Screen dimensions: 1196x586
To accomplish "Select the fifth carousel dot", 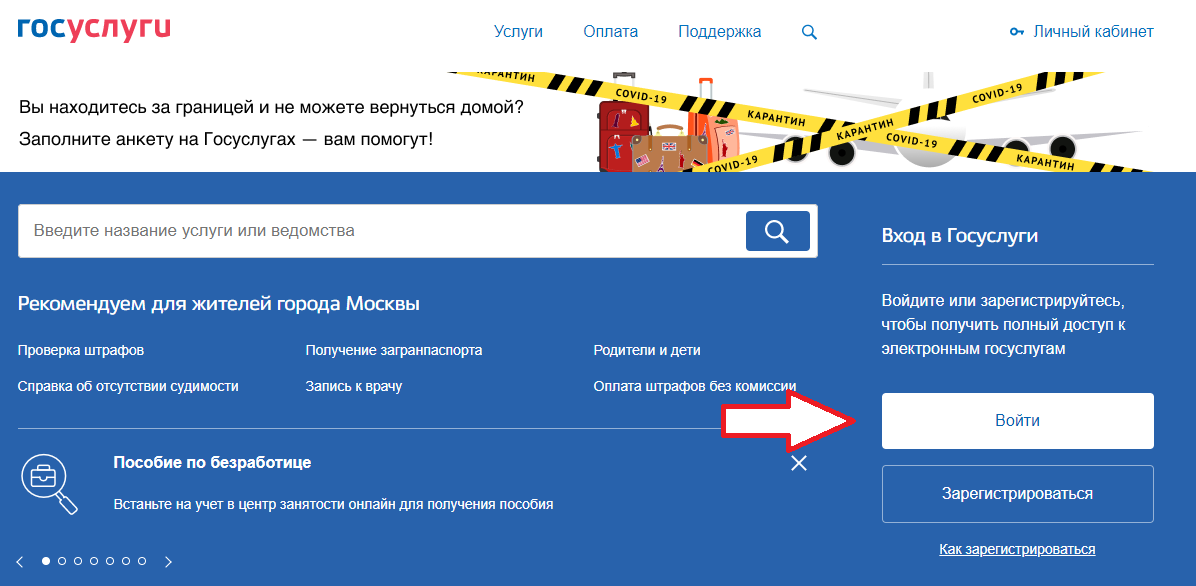I will [x=110, y=561].
